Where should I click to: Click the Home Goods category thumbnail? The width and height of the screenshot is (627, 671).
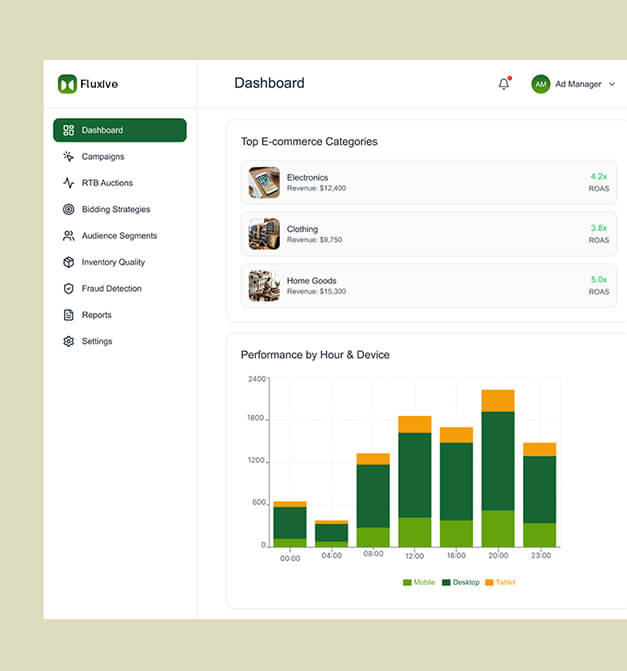pyautogui.click(x=264, y=286)
